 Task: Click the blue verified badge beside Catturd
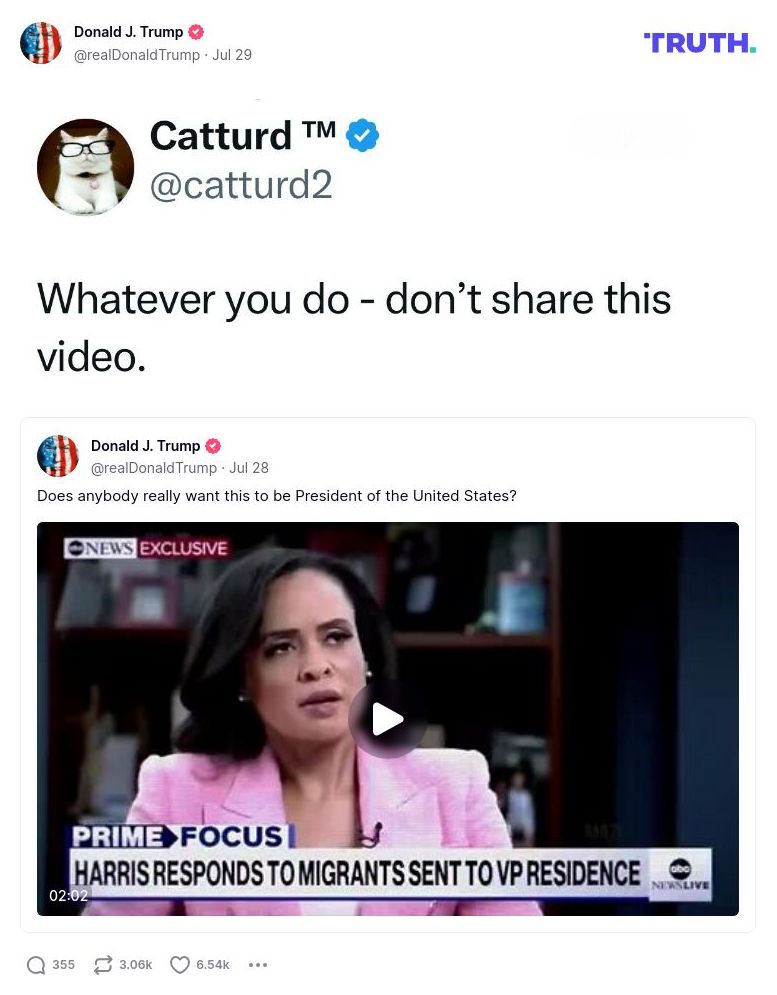pos(362,135)
